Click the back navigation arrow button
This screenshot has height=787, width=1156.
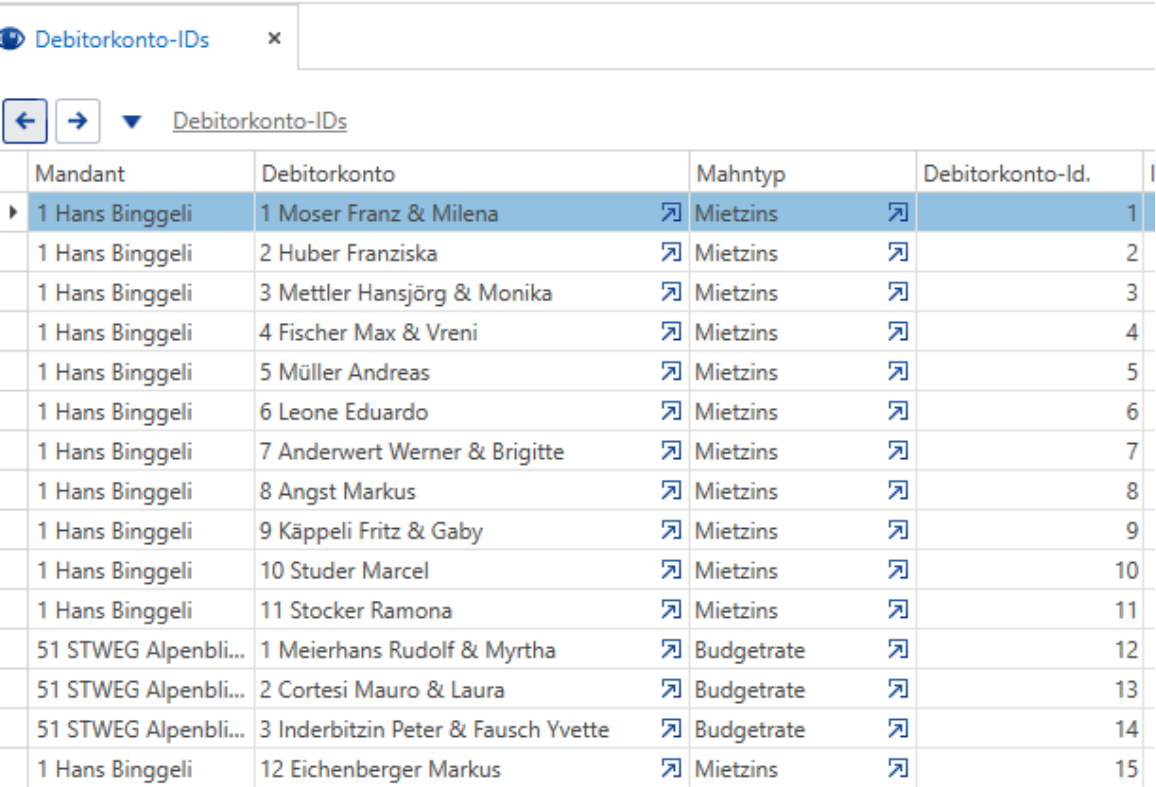coord(25,121)
